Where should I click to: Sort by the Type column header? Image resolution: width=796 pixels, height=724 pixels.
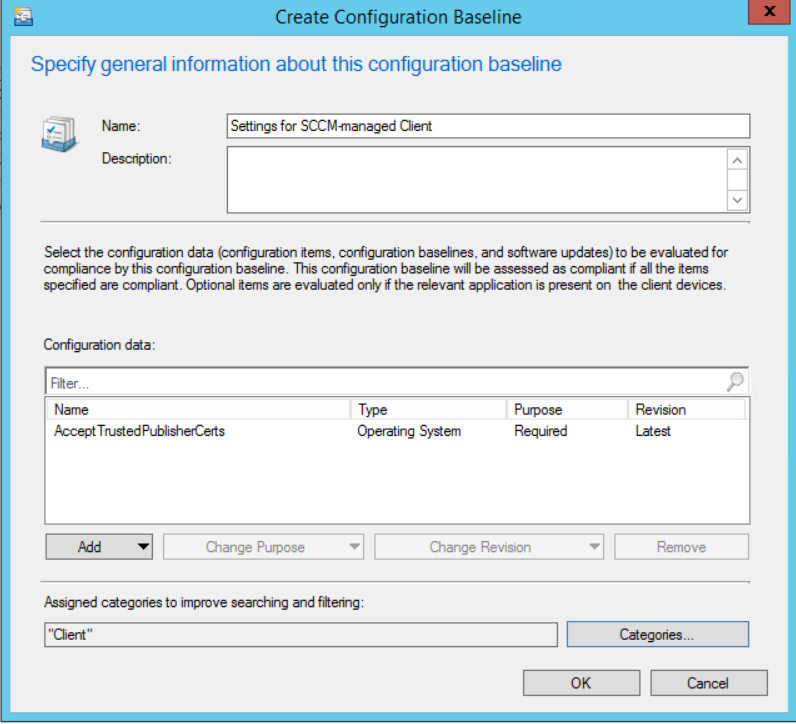[428, 409]
